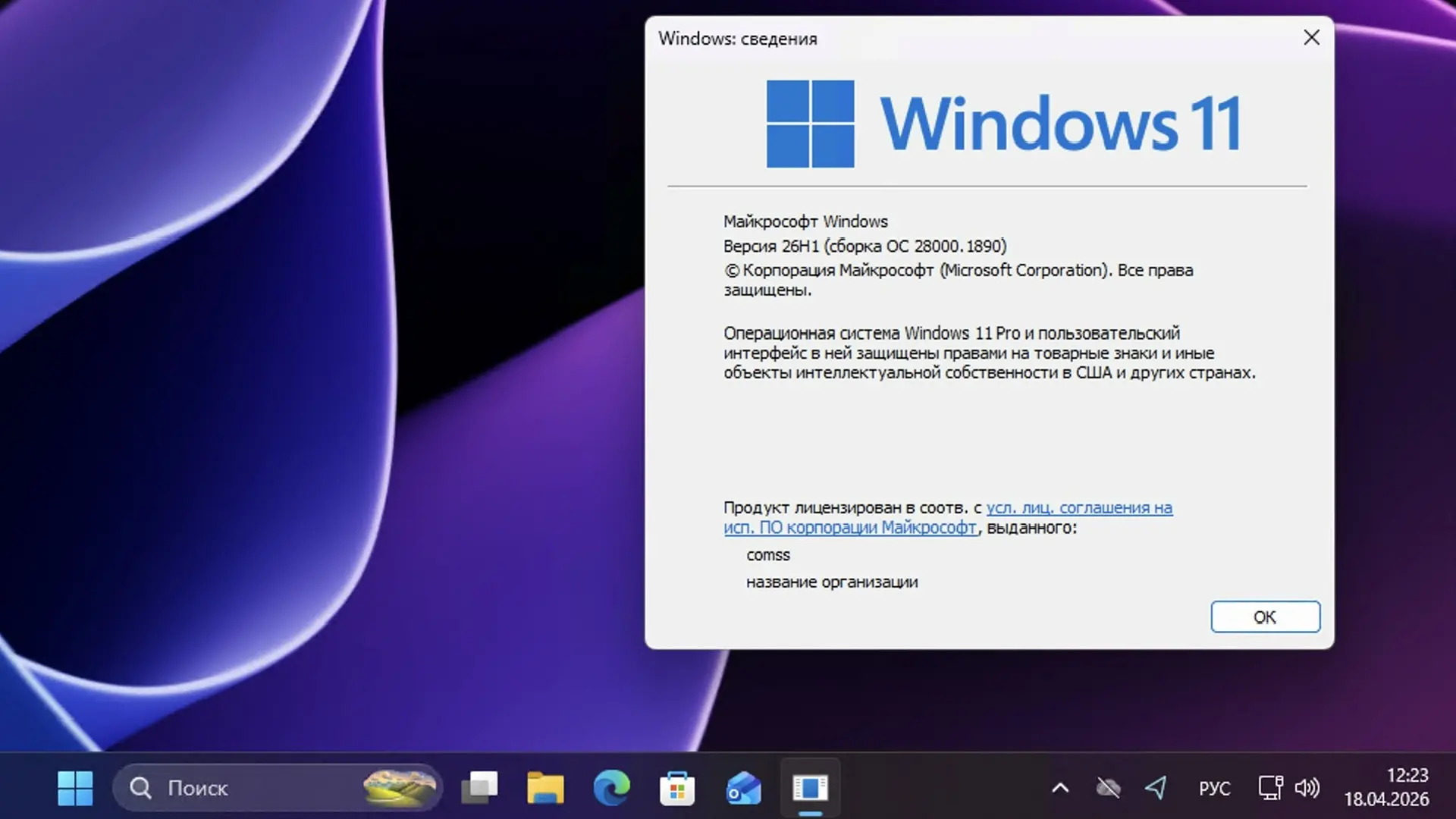The height and width of the screenshot is (819, 1456).
Task: Launch File Explorer from the taskbar
Action: tap(546, 788)
